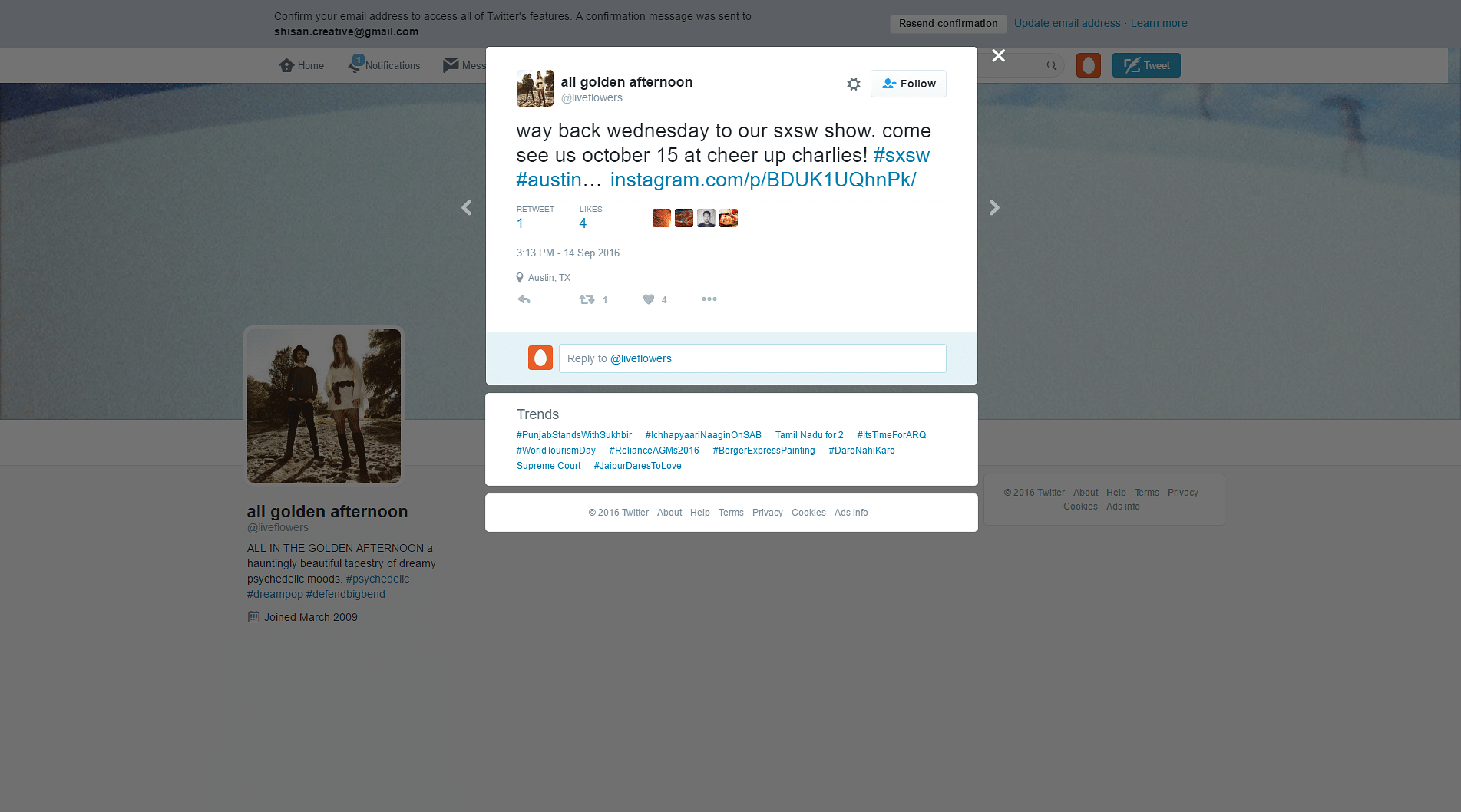Click the Austin, TX location pin
The image size is (1461, 812).
coord(521,277)
